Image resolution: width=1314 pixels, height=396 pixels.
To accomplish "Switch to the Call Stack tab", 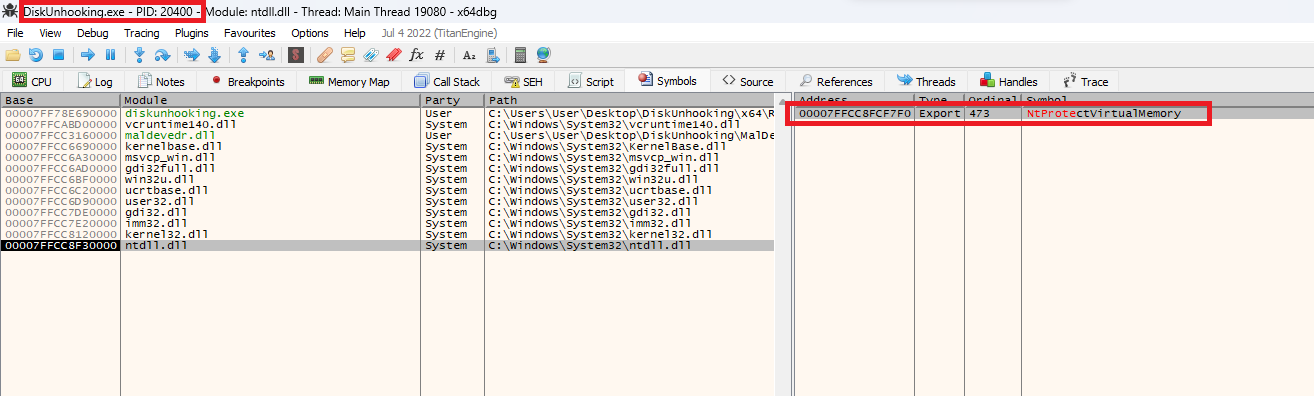I will (447, 81).
